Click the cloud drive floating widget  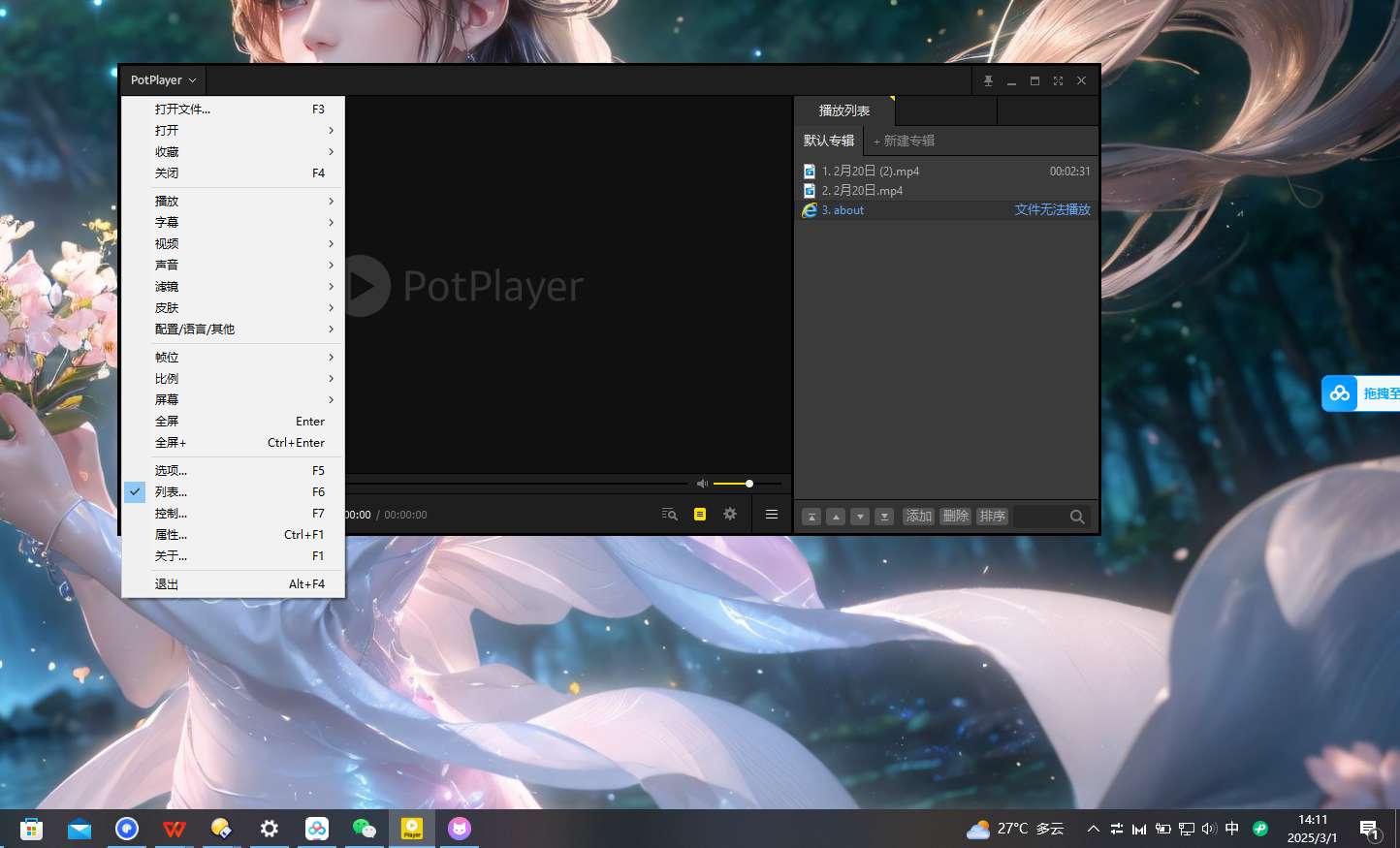point(1360,393)
